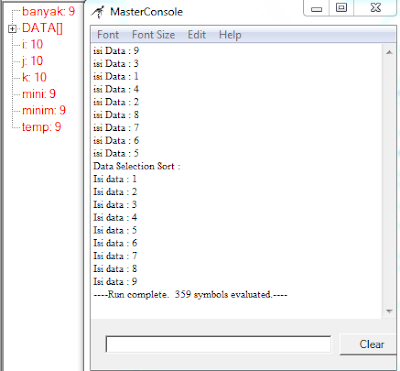Click the line 'isi Data : 9'

coord(116,51)
